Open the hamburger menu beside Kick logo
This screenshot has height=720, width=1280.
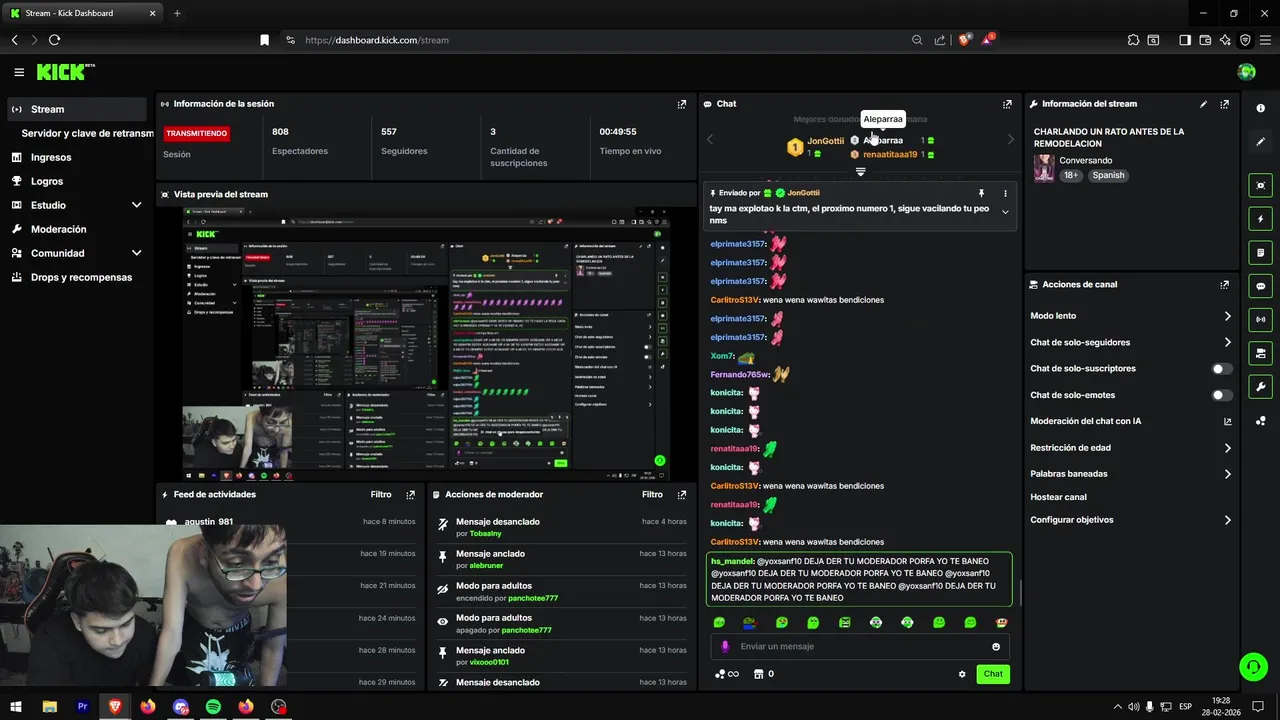(19, 72)
